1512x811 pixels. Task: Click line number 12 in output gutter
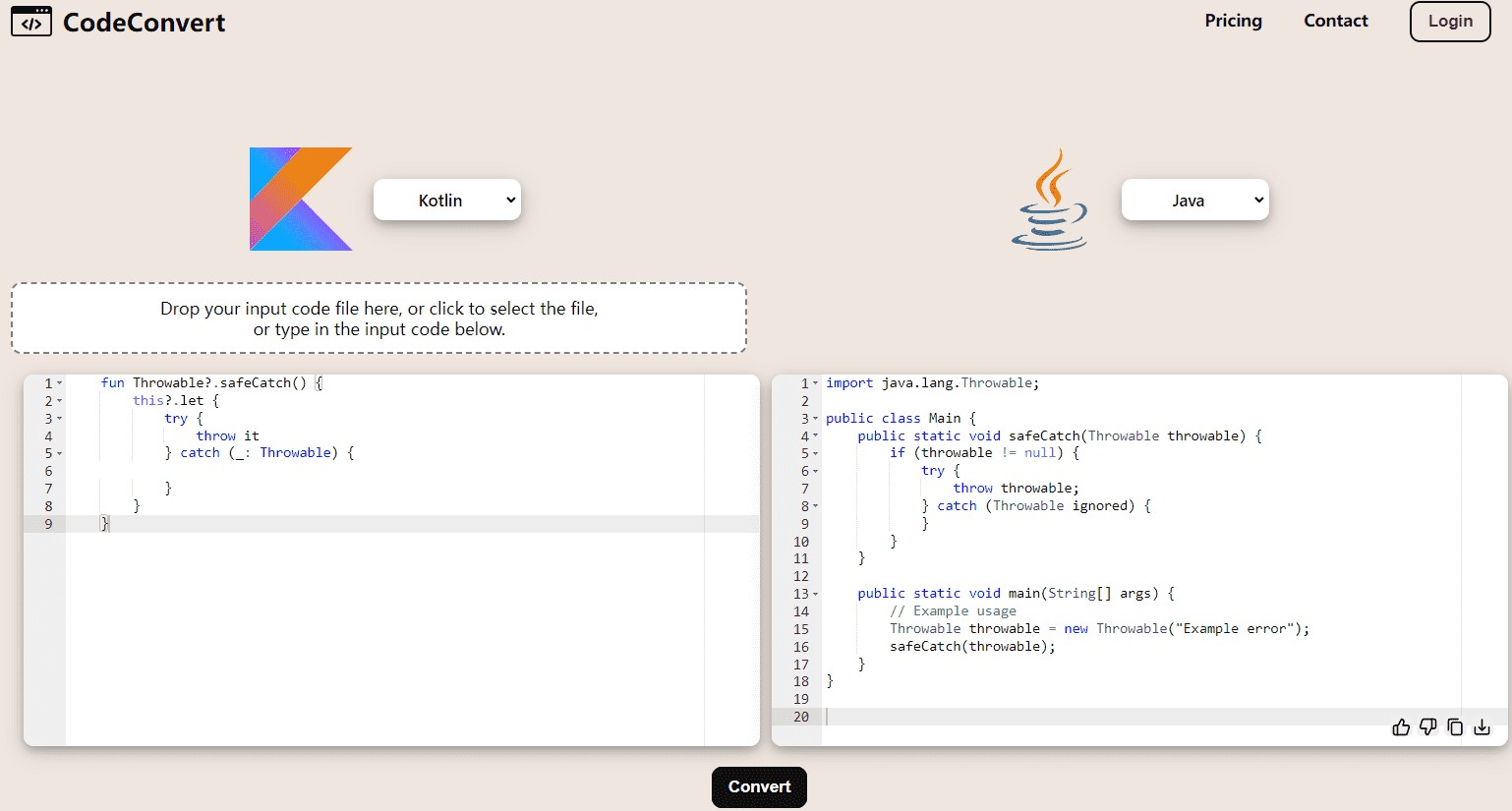tap(801, 576)
